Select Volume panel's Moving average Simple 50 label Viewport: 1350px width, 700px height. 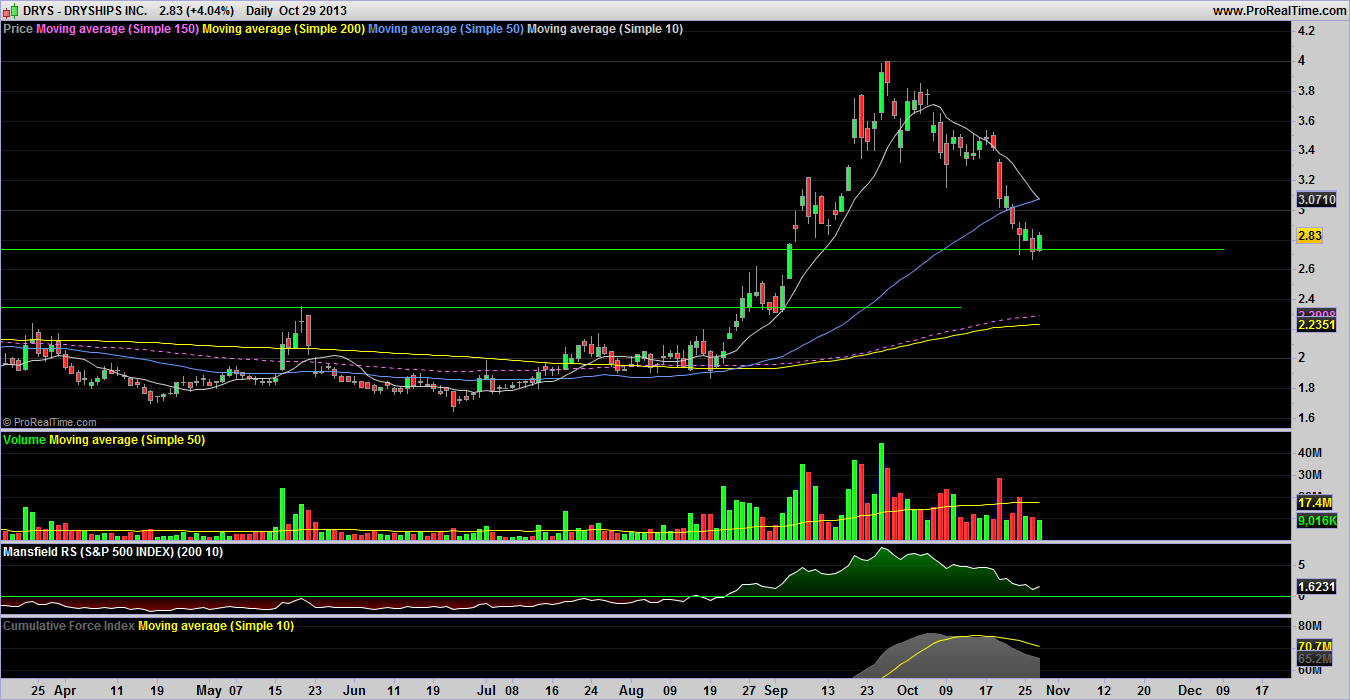pos(127,440)
